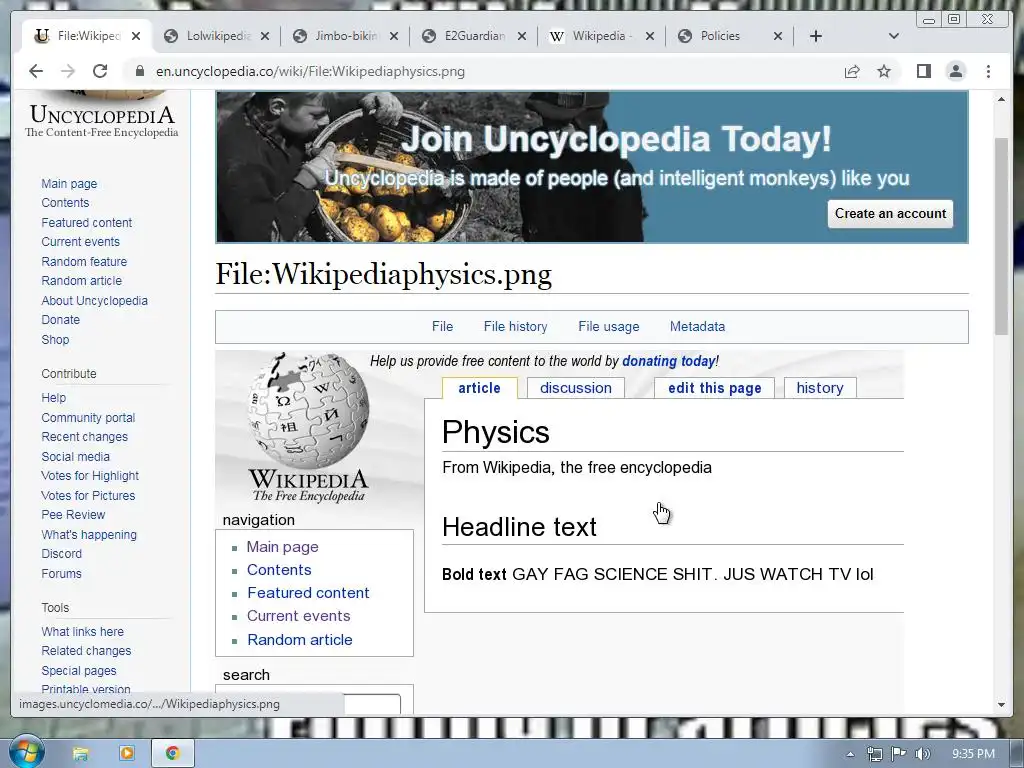Open Random feature link
Image resolution: width=1024 pixels, height=768 pixels.
click(x=84, y=261)
